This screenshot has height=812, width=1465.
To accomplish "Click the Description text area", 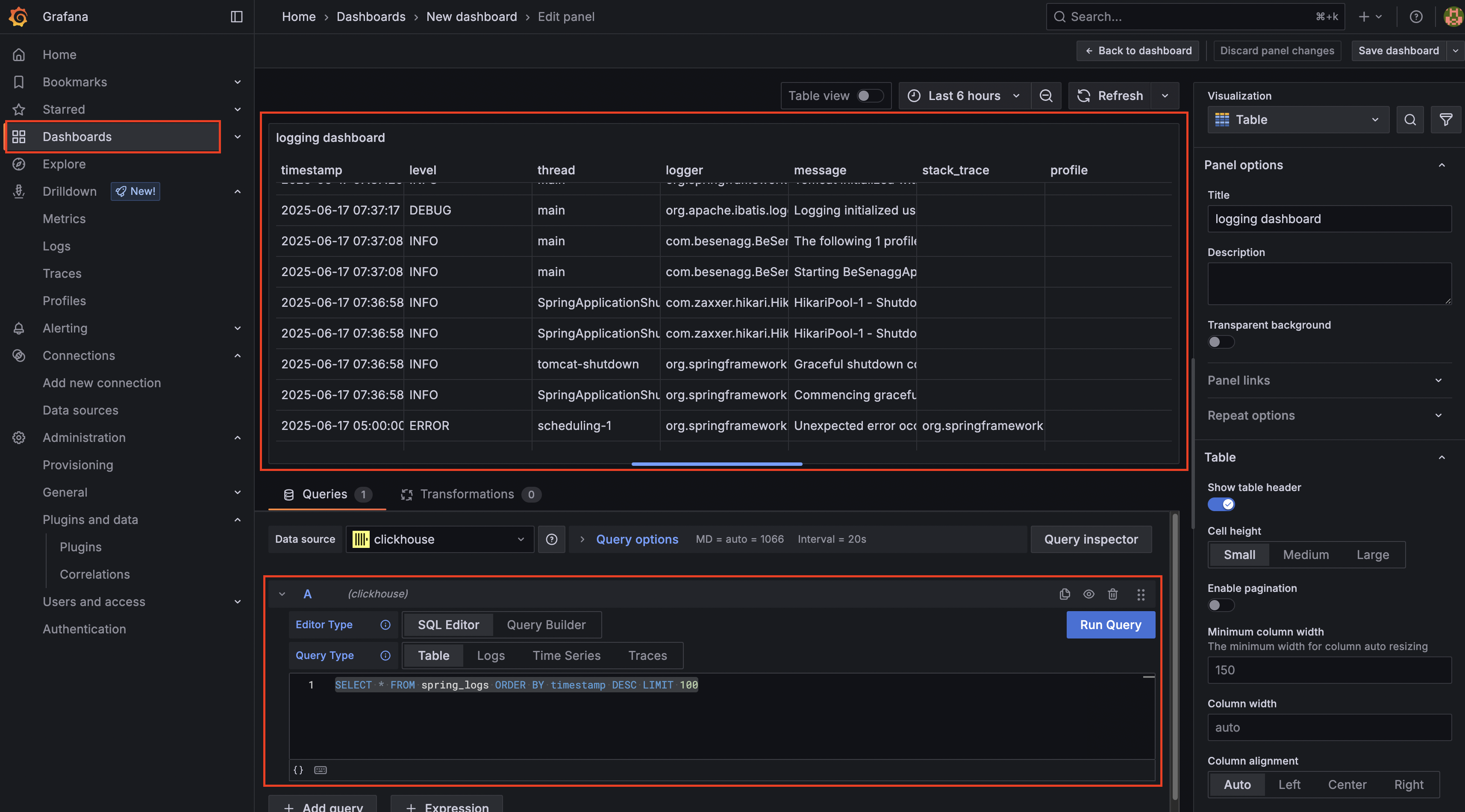I will click(x=1329, y=284).
